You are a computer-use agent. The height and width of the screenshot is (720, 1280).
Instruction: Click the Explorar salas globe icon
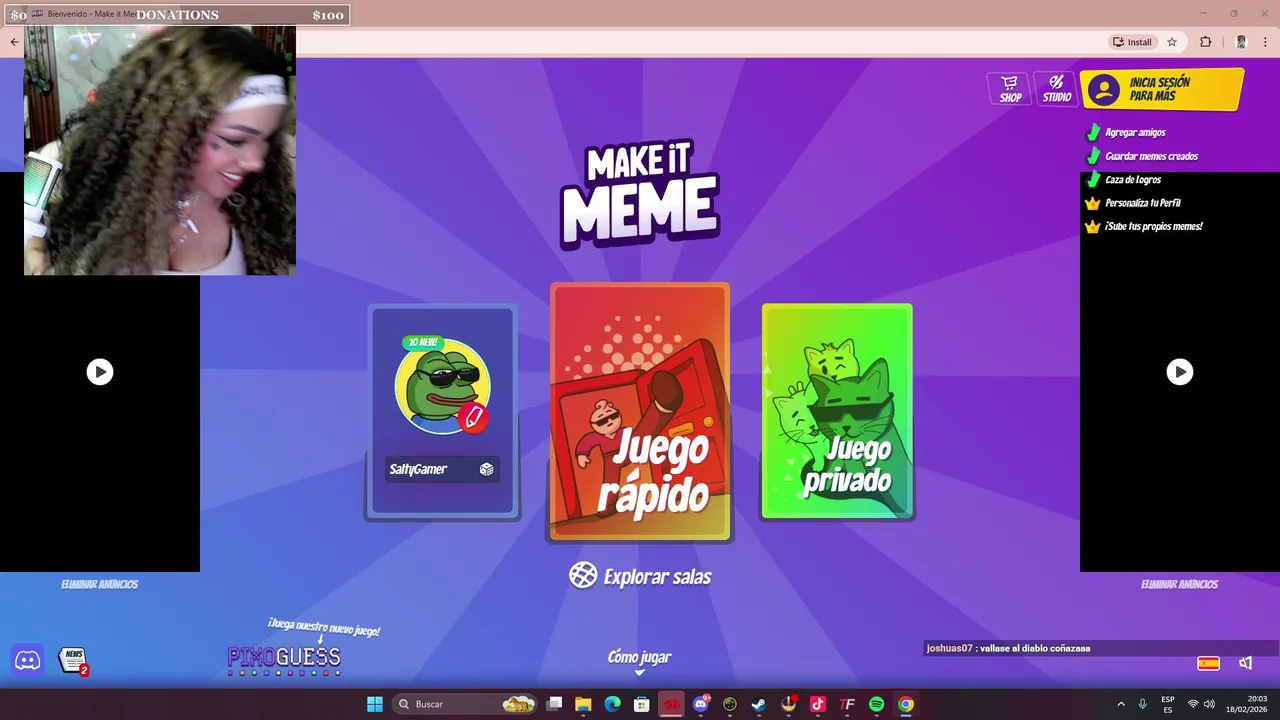coord(583,575)
